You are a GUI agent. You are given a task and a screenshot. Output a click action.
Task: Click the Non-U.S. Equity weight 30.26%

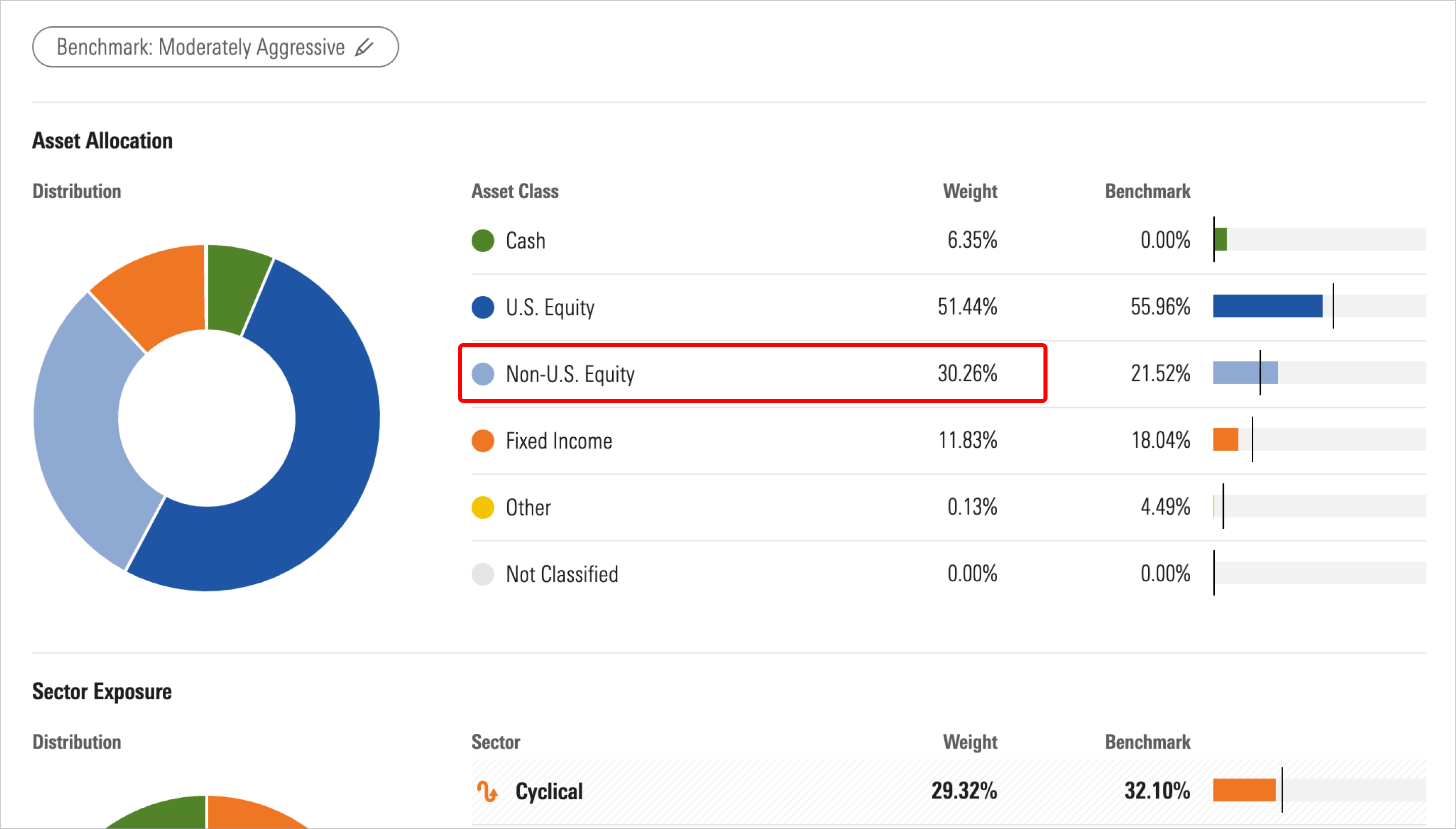coord(968,374)
